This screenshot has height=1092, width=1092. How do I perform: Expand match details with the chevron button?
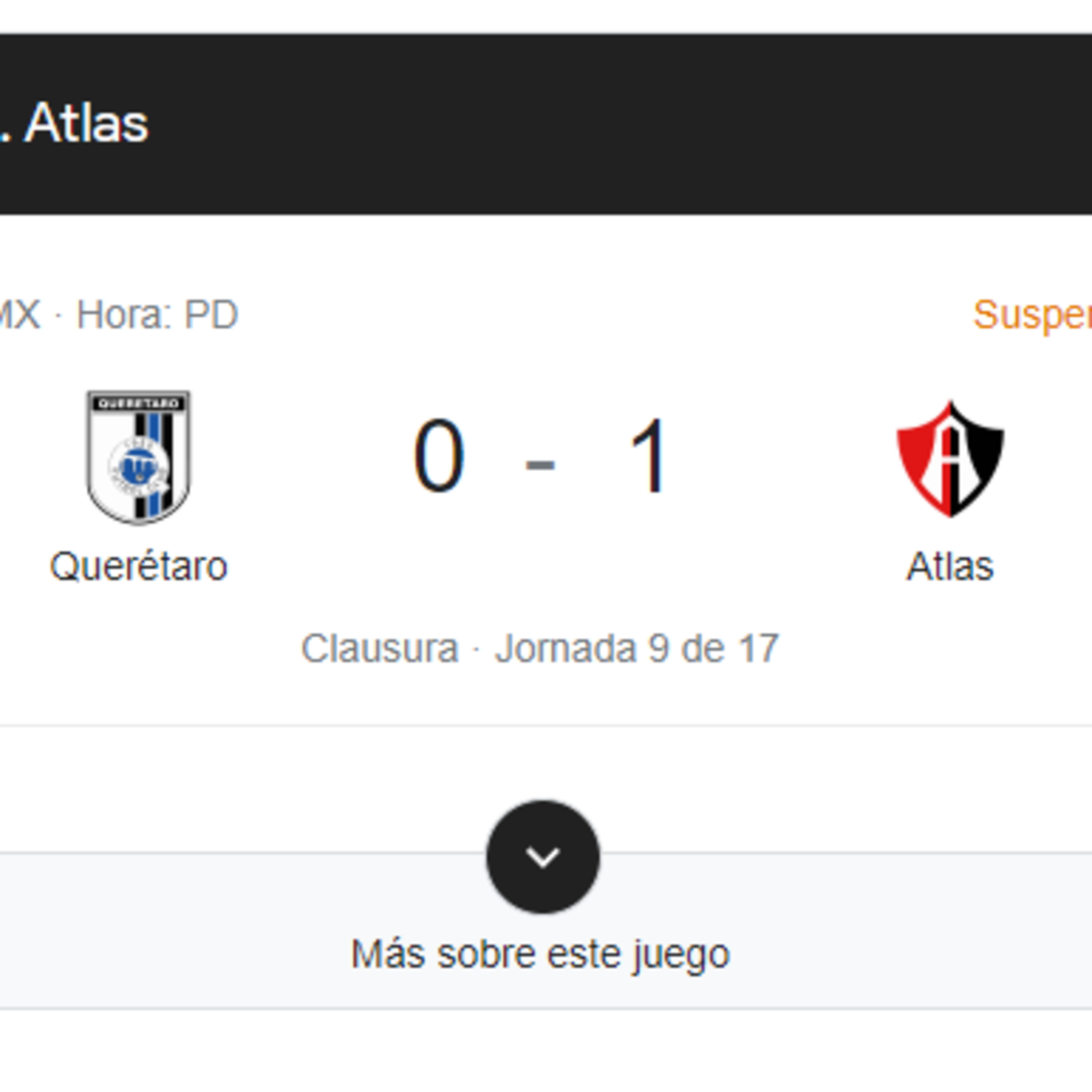(543, 856)
